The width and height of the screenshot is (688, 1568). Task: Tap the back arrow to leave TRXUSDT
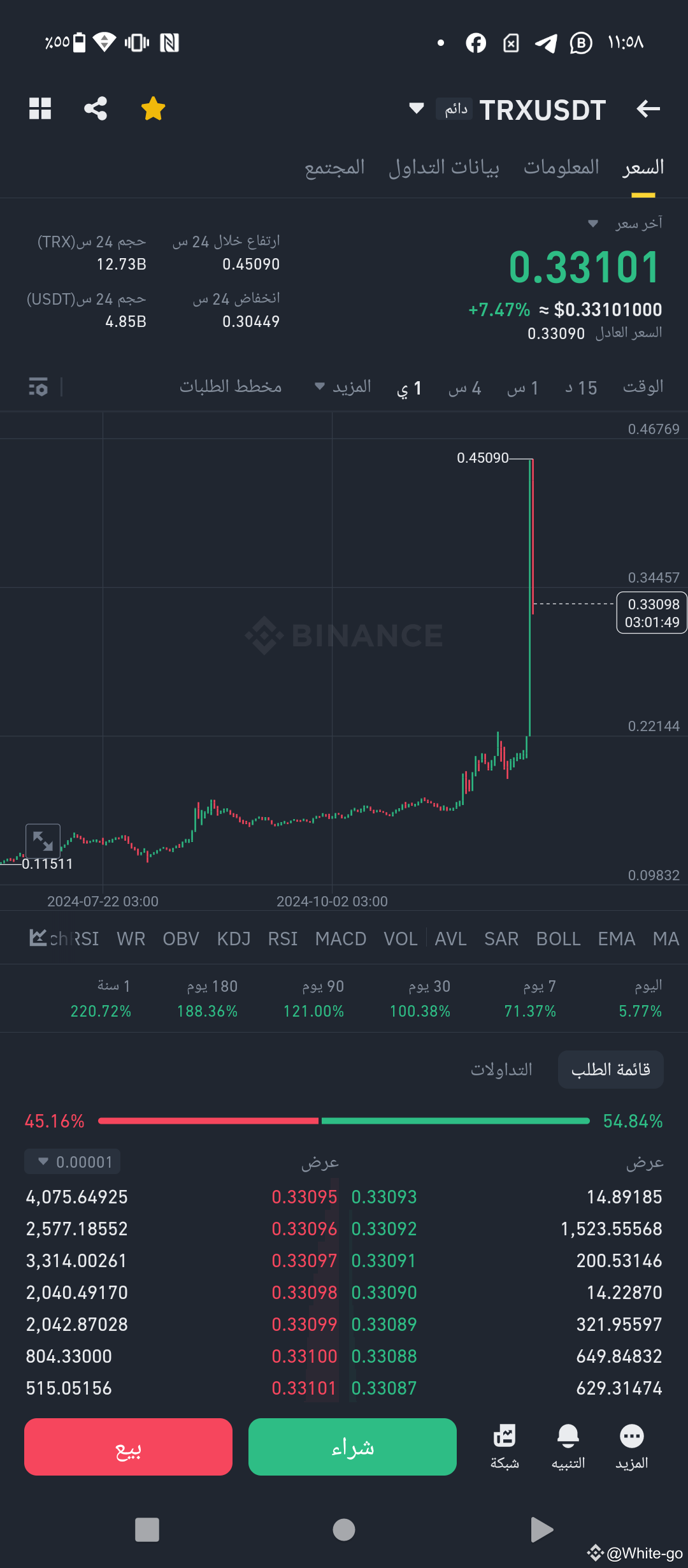(x=648, y=108)
